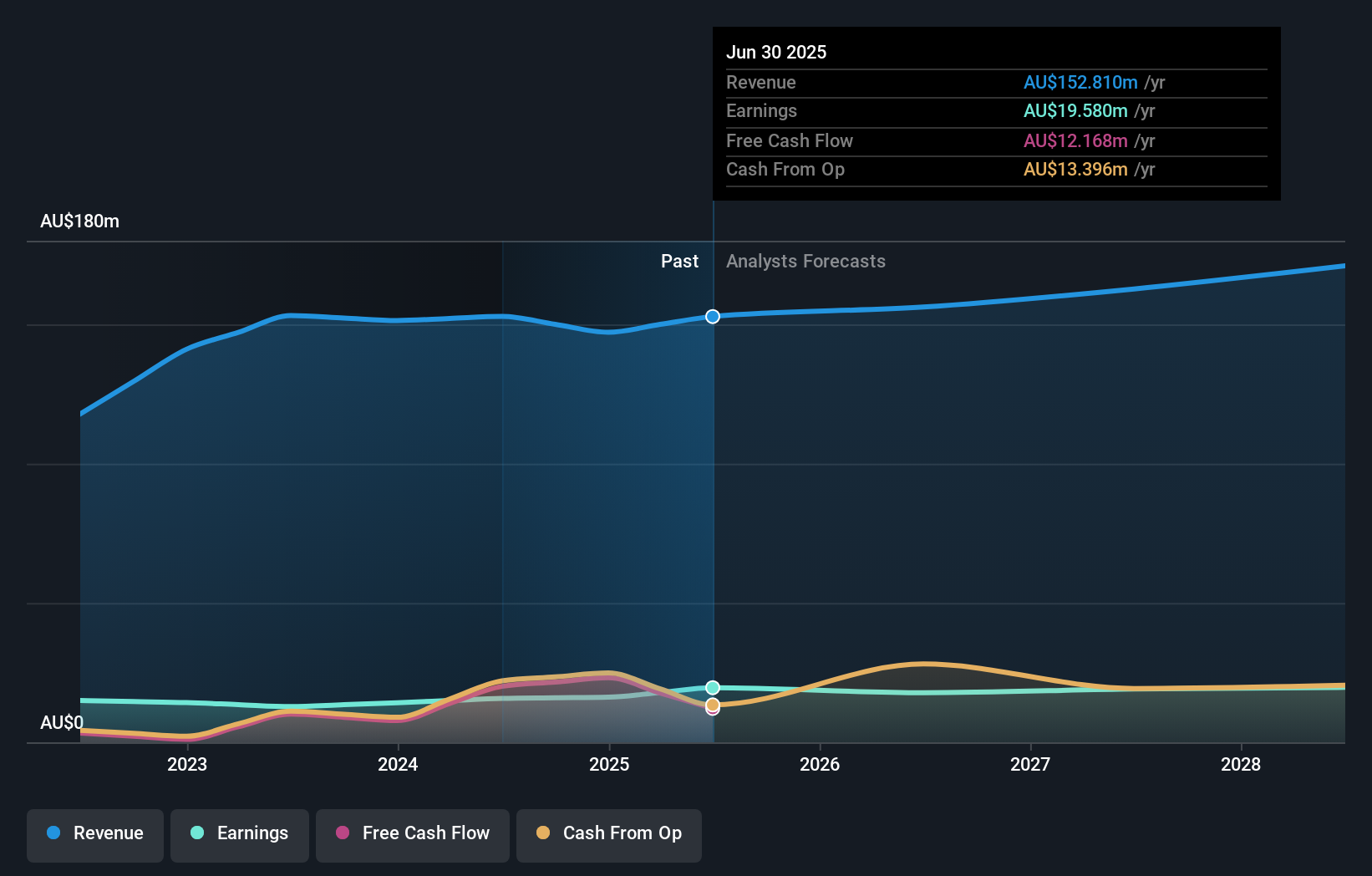1372x876 pixels.
Task: Click the Revenue value AU$152.810m in tooltip
Action: (1080, 83)
